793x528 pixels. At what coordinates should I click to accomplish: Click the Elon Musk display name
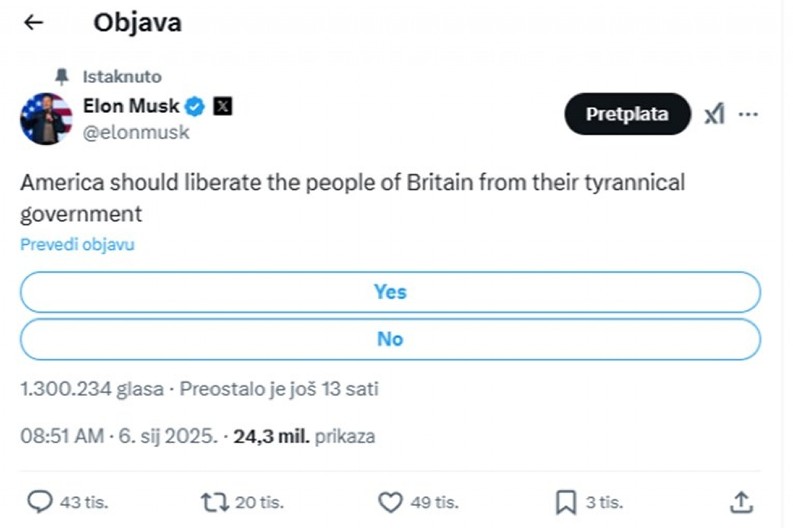tap(132, 107)
